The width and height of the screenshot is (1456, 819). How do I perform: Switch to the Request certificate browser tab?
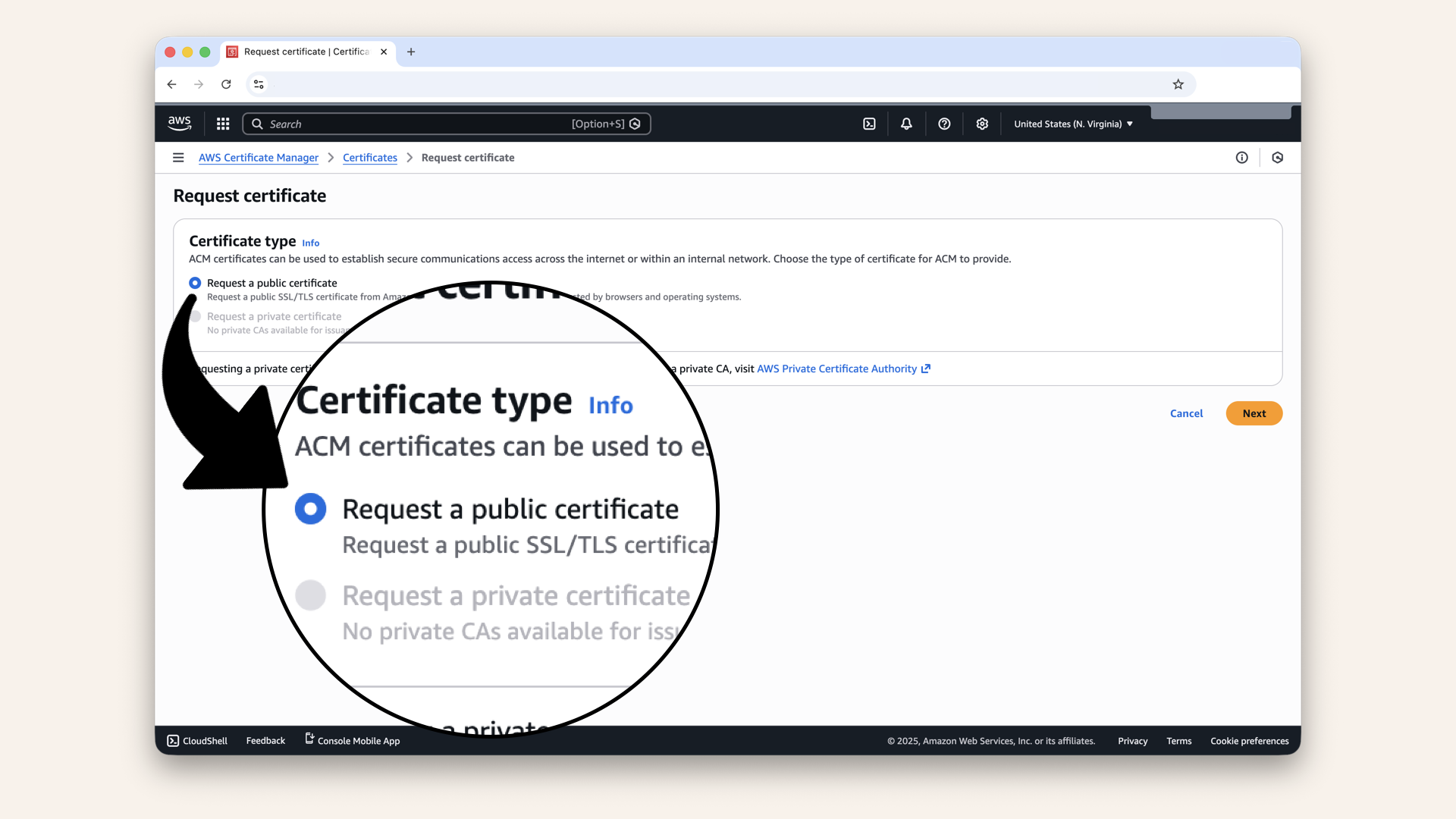coord(303,52)
